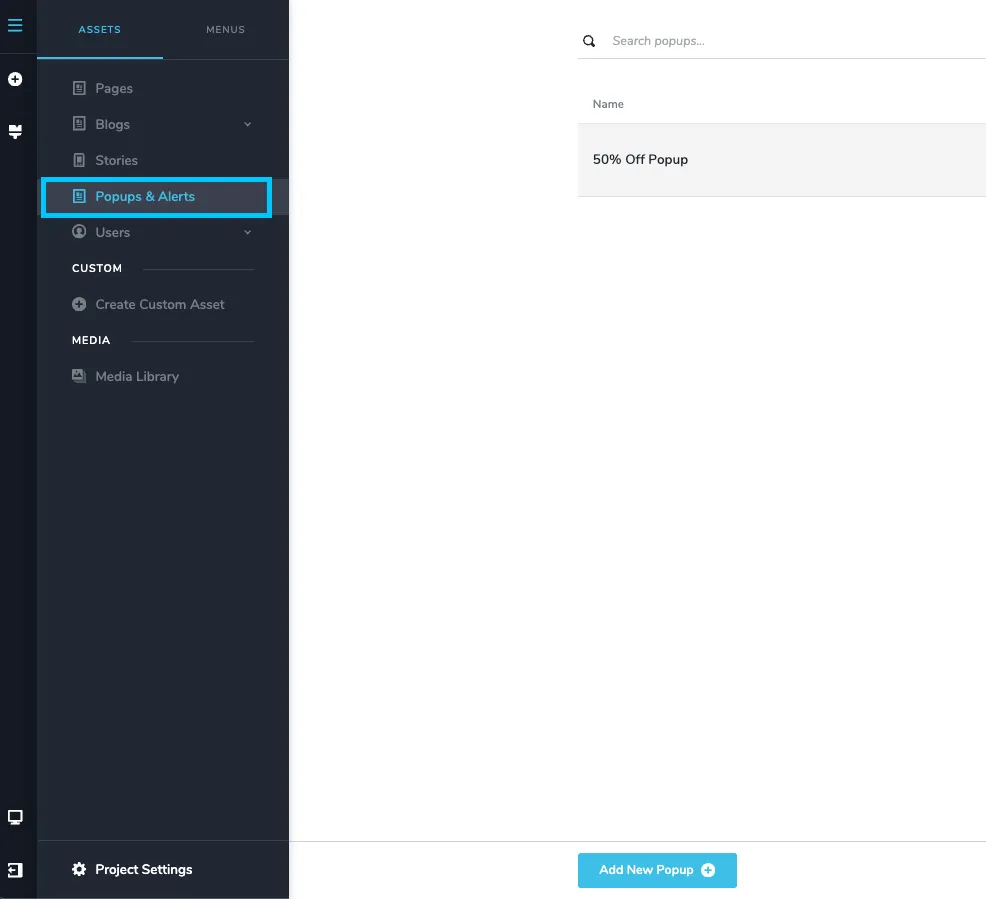The image size is (986, 899).
Task: Click the desktop monitor preview icon
Action: (15, 817)
